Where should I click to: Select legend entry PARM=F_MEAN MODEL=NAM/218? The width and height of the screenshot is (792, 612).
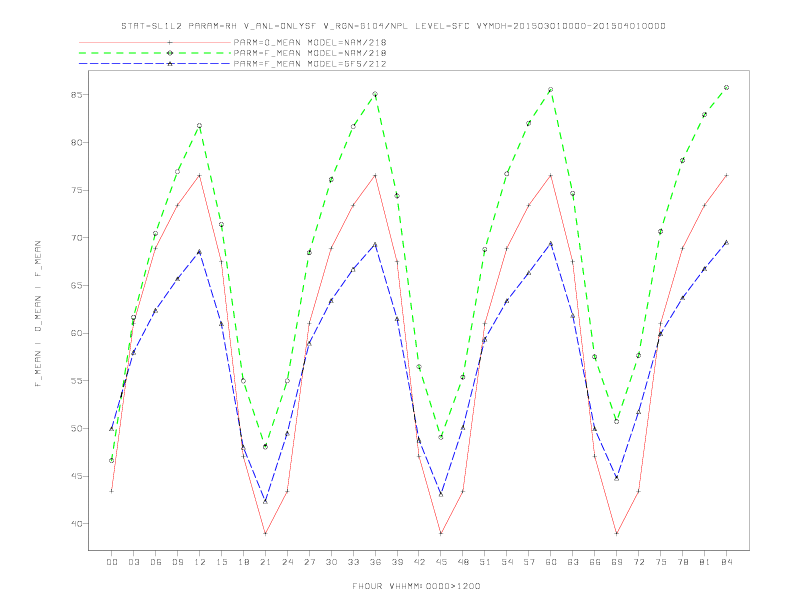[x=310, y=53]
